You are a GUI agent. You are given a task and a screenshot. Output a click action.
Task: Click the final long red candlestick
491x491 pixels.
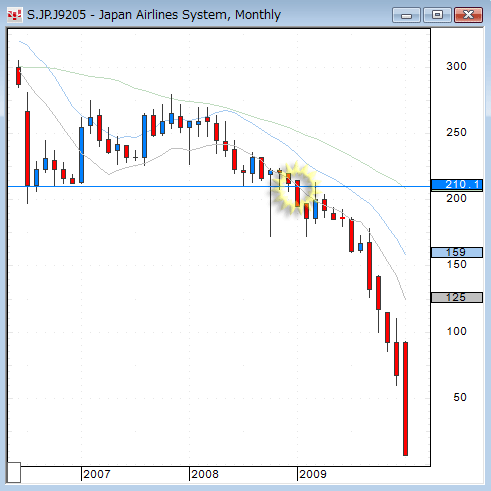(405, 399)
